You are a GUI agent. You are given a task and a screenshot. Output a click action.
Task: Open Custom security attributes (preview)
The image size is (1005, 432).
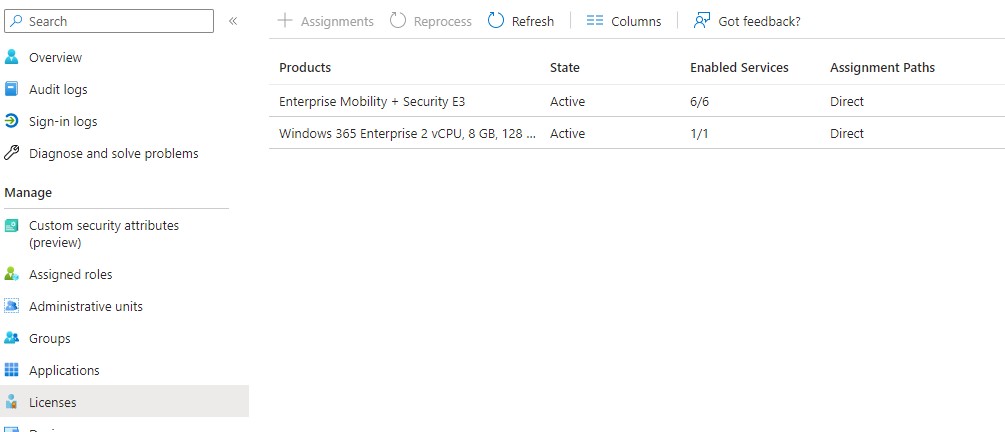(104, 234)
